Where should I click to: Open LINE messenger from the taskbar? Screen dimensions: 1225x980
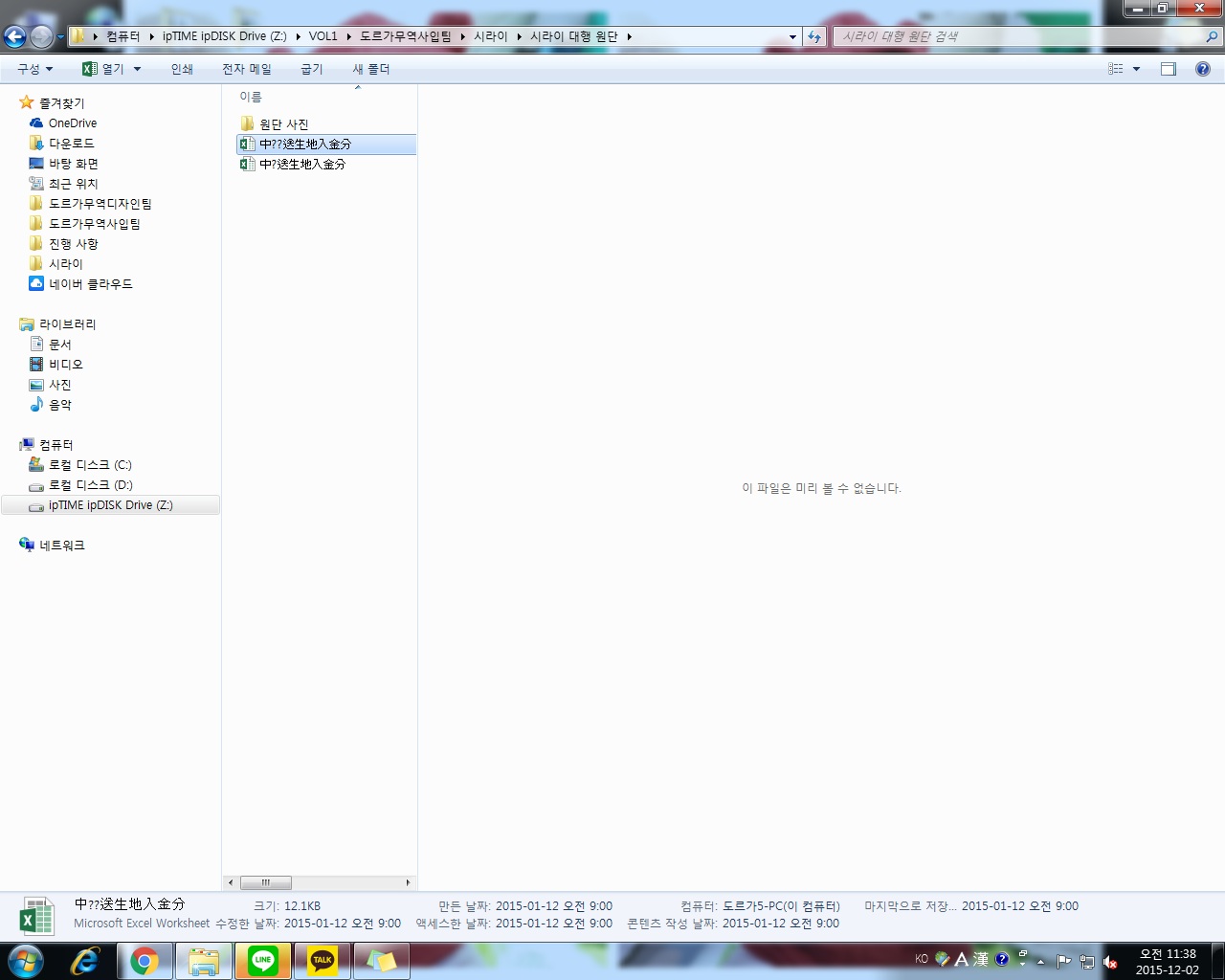pyautogui.click(x=263, y=961)
